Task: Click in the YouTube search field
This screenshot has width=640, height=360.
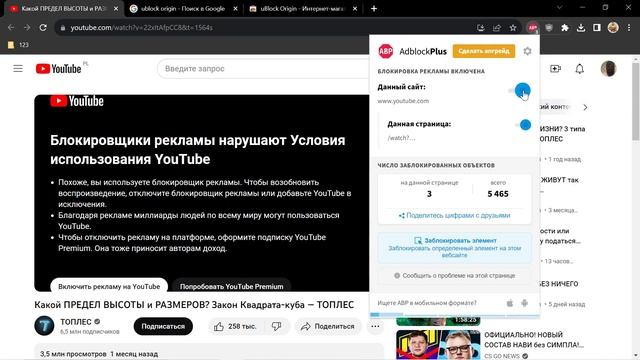Action: click(263, 69)
